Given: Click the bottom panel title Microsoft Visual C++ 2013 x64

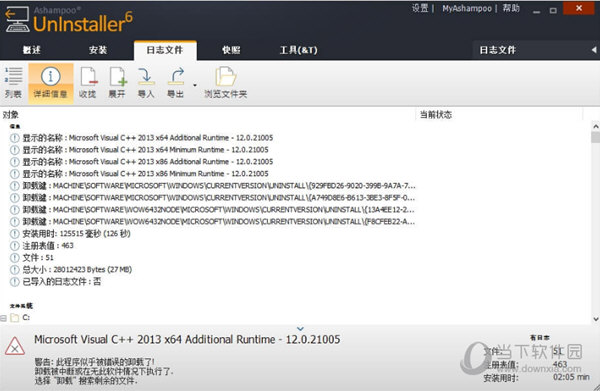Looking at the screenshot, I should (x=187, y=339).
